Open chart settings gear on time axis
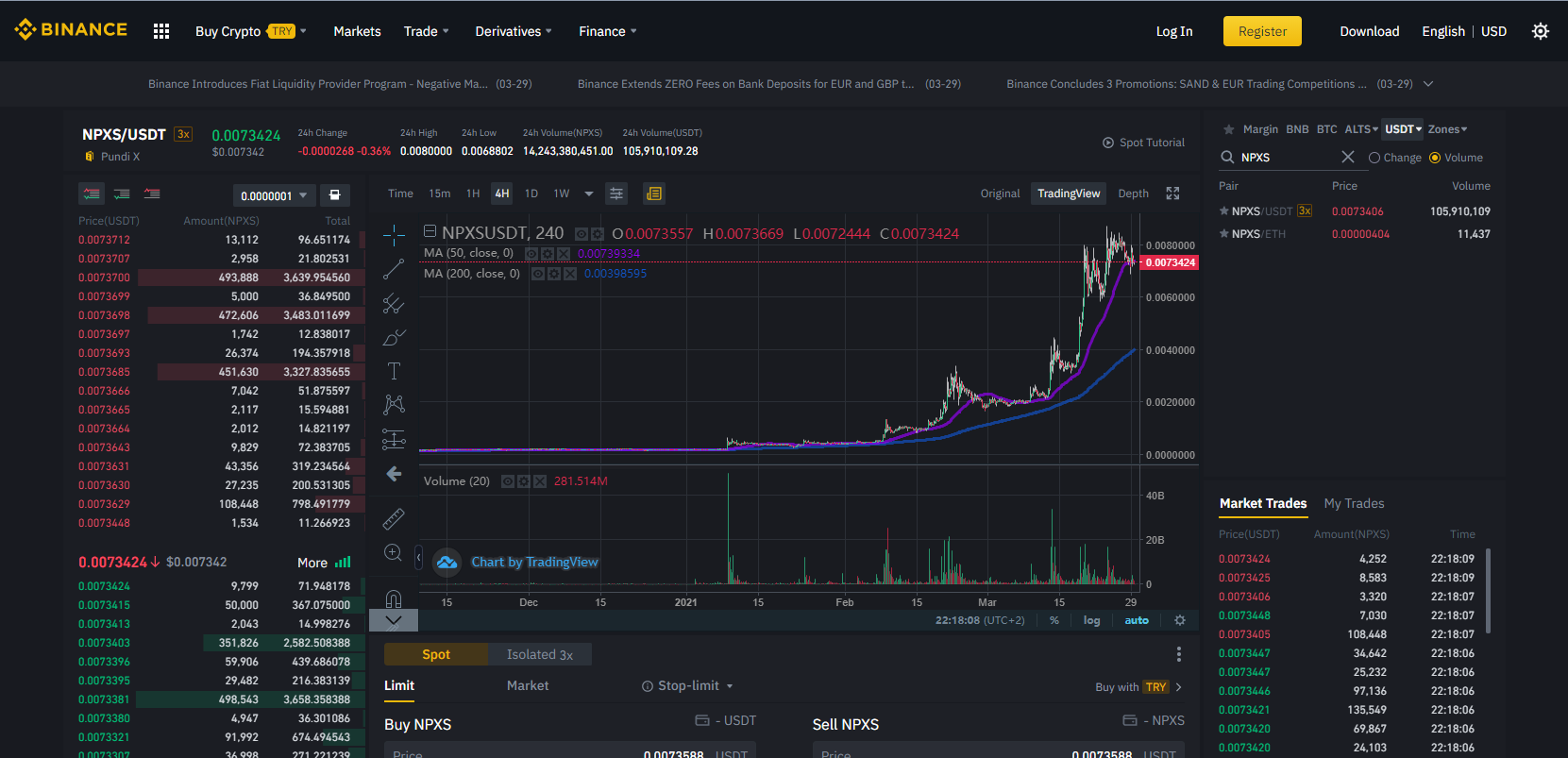This screenshot has height=758, width=1568. pyautogui.click(x=1179, y=620)
